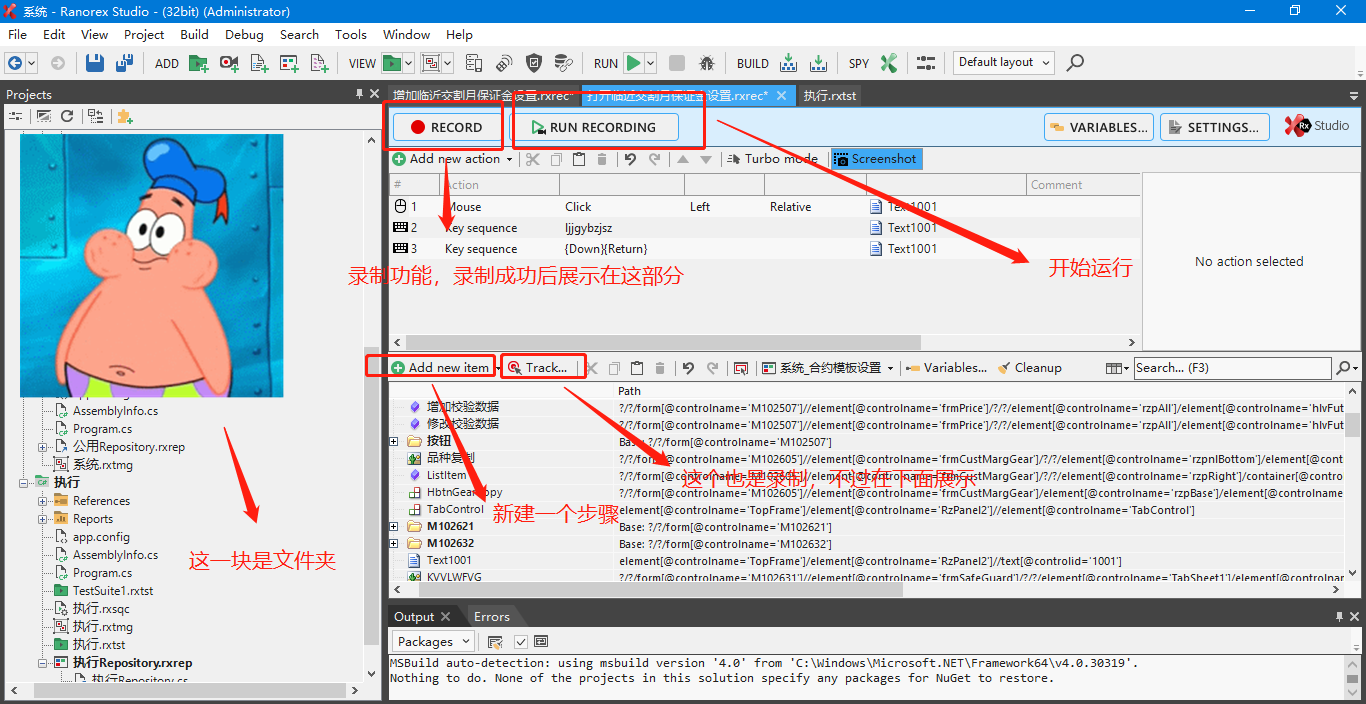Click the Move Up arrow in actions toolbar

pos(683,159)
